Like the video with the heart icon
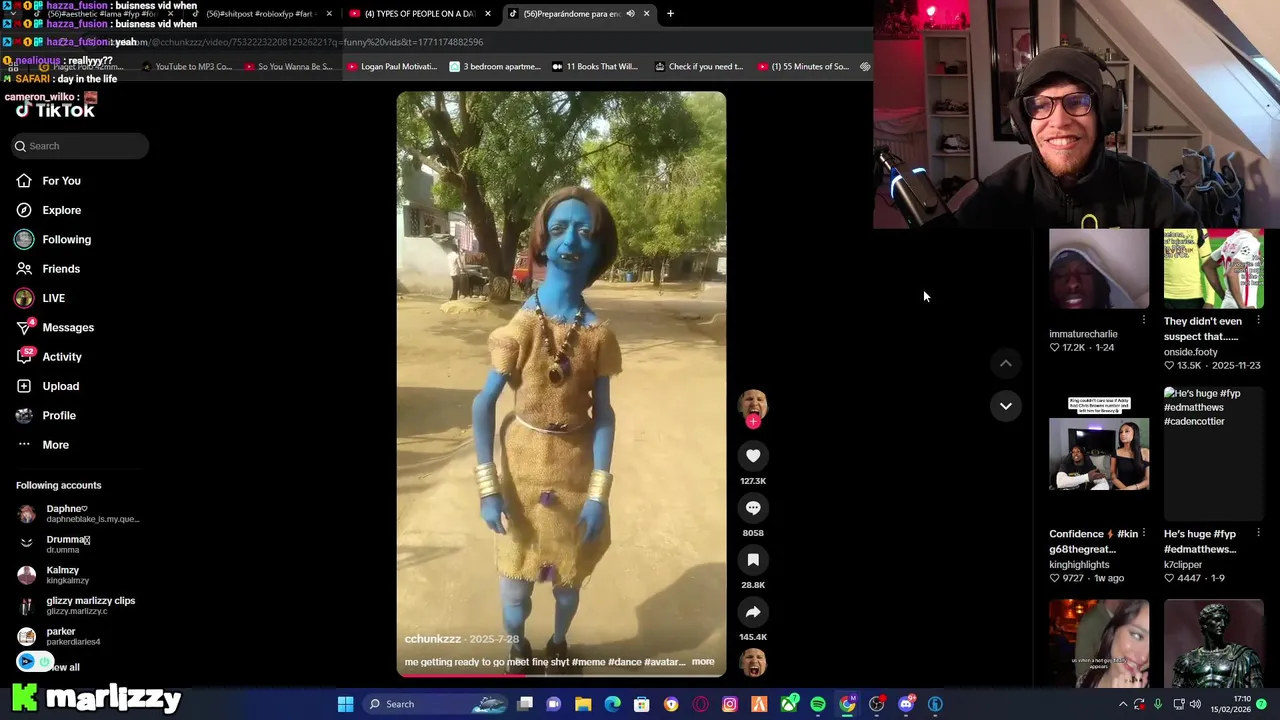Image resolution: width=1280 pixels, height=720 pixels. tap(753, 456)
